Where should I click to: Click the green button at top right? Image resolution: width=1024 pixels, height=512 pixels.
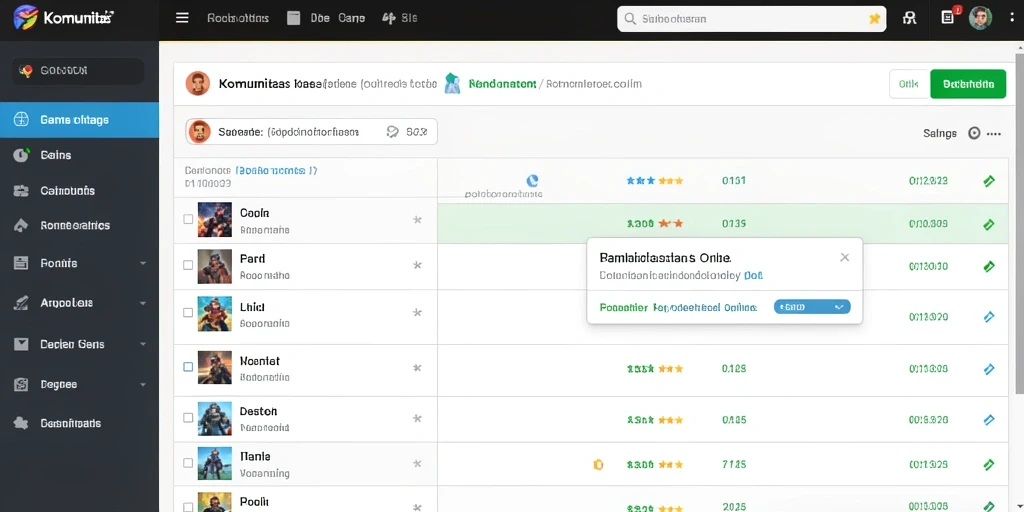pos(968,84)
